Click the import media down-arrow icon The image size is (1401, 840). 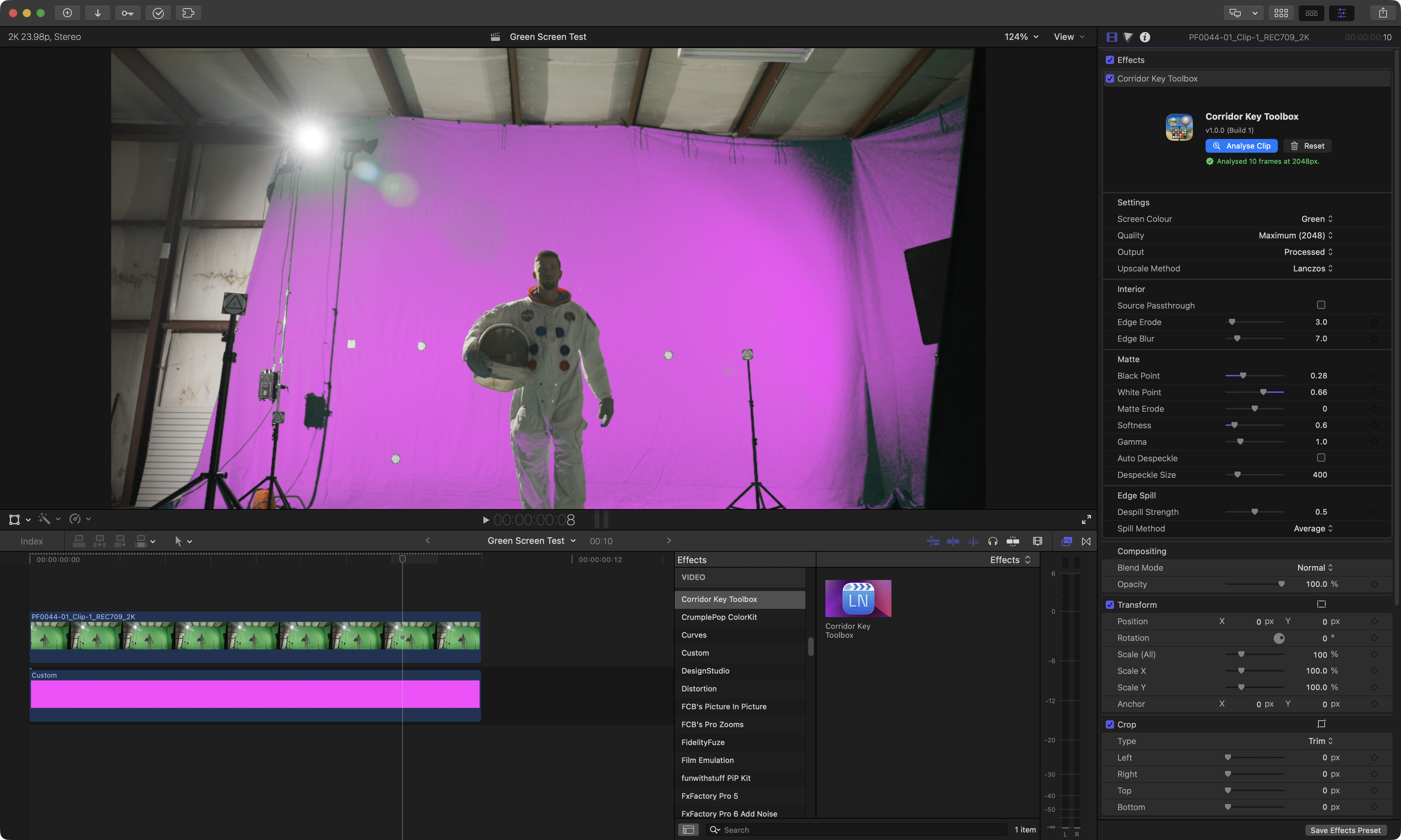click(x=97, y=12)
